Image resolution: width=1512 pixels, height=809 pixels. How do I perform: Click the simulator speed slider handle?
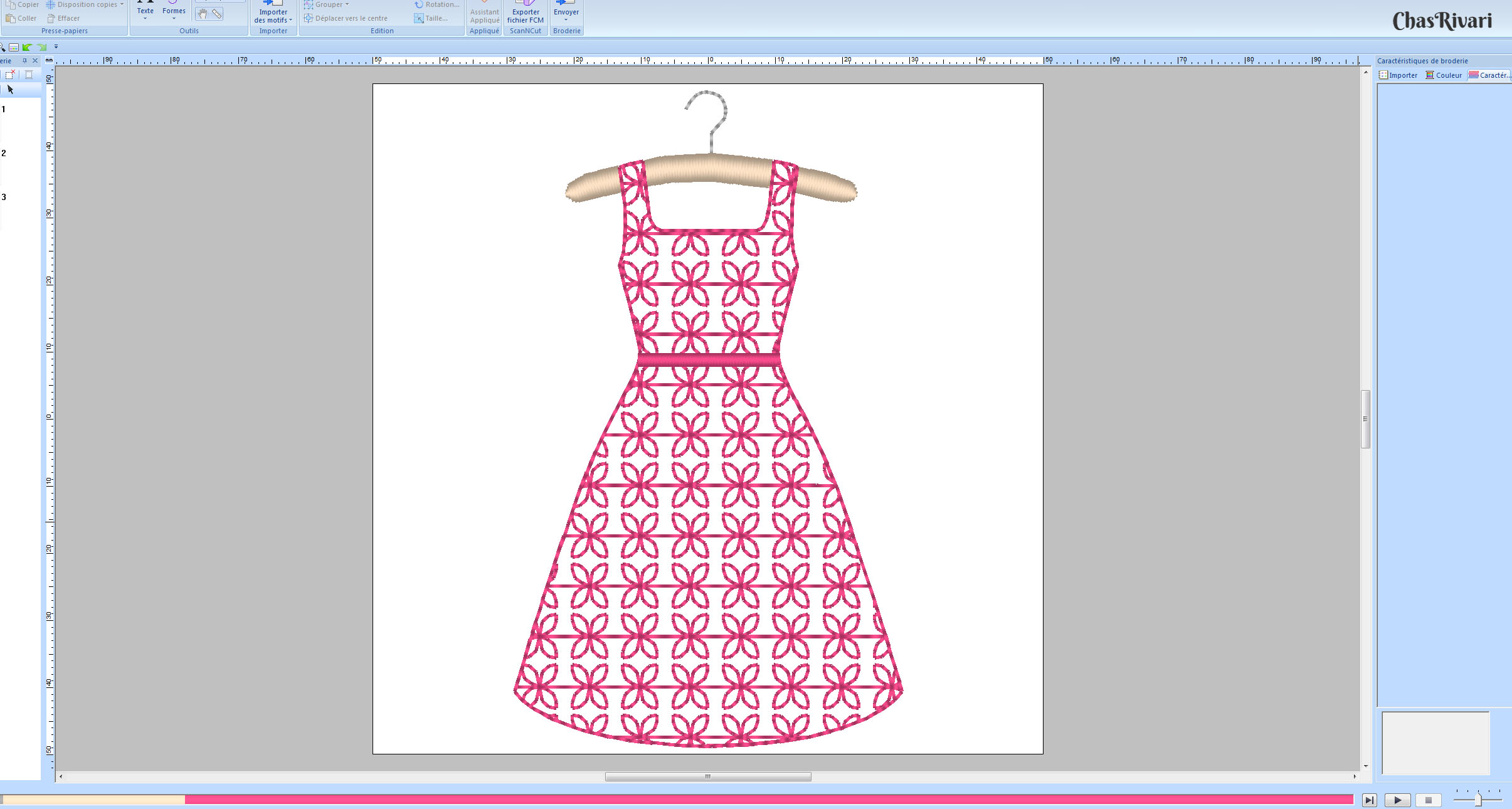coord(1478,800)
